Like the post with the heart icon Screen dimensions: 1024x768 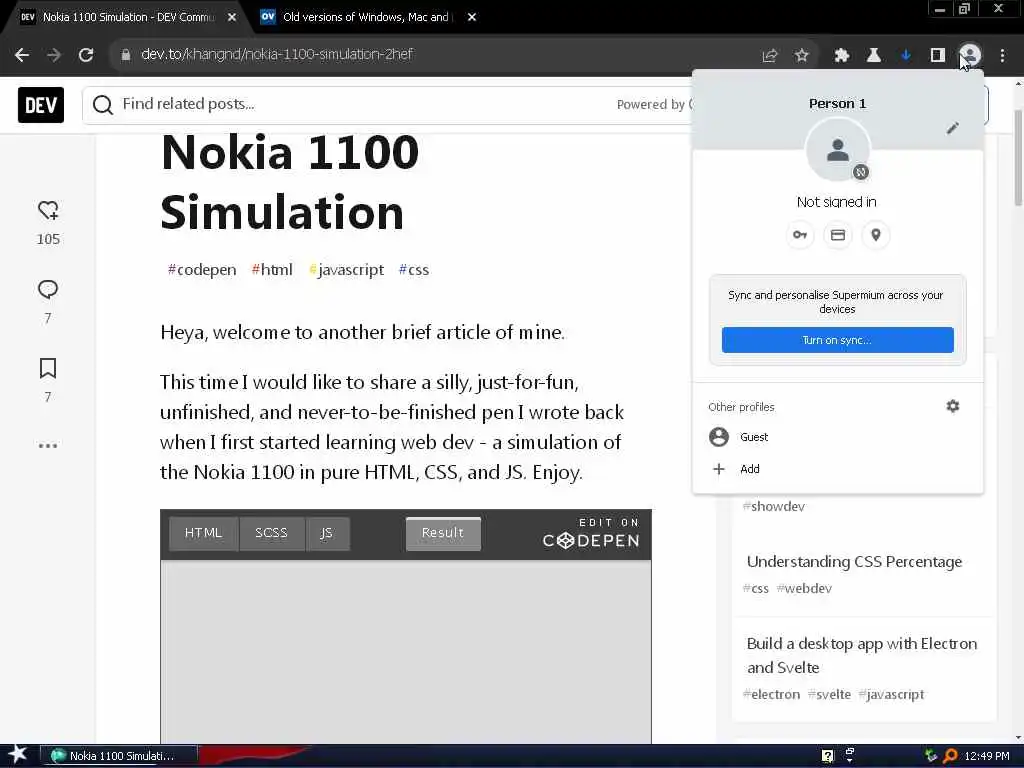tap(48, 210)
